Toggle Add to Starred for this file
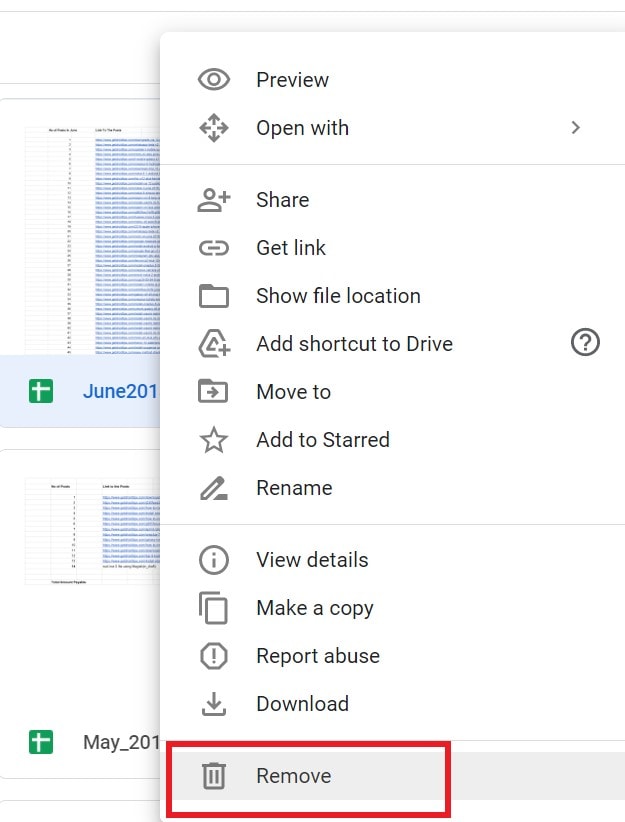625x822 pixels. pos(323,439)
